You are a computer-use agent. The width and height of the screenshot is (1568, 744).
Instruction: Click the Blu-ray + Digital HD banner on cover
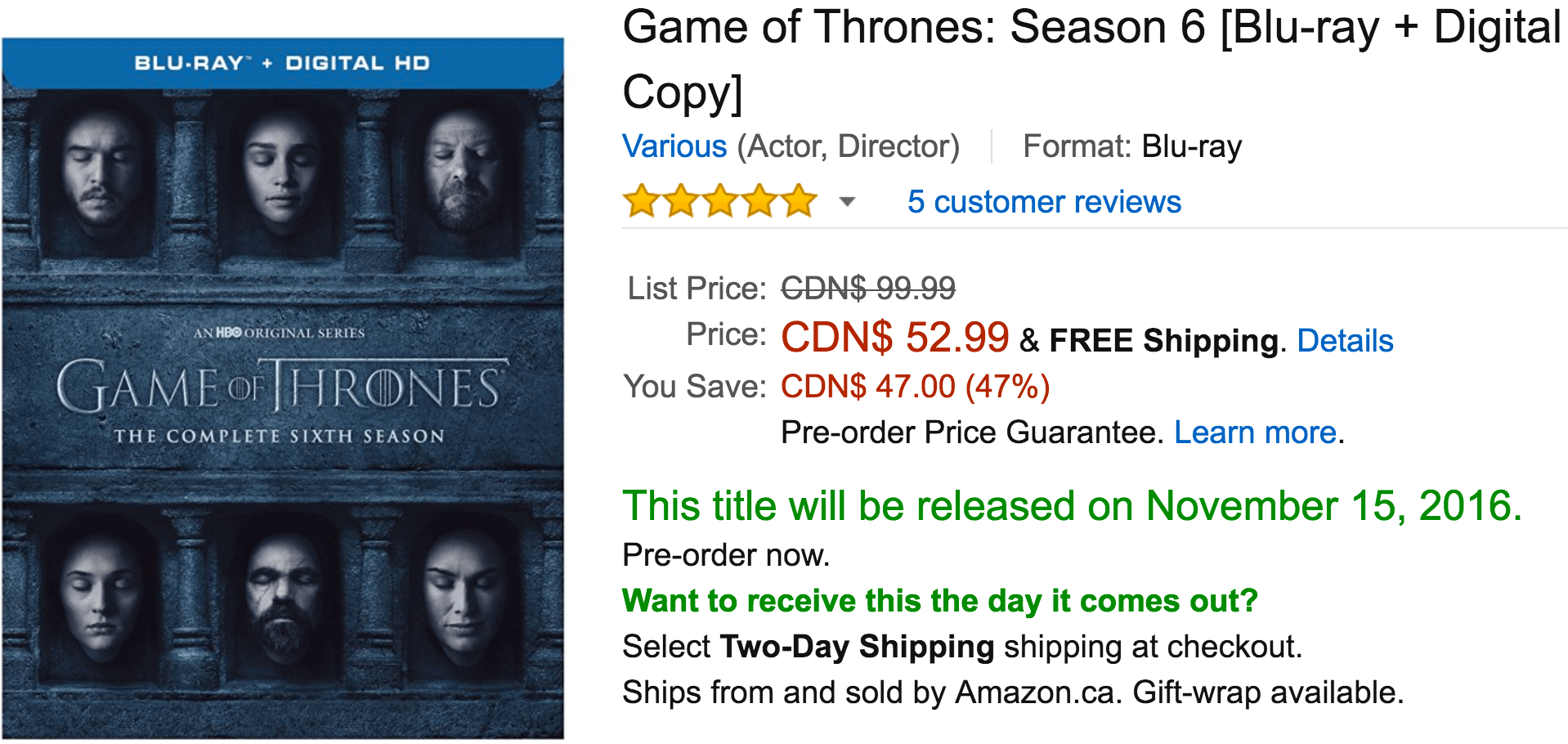coord(283,63)
